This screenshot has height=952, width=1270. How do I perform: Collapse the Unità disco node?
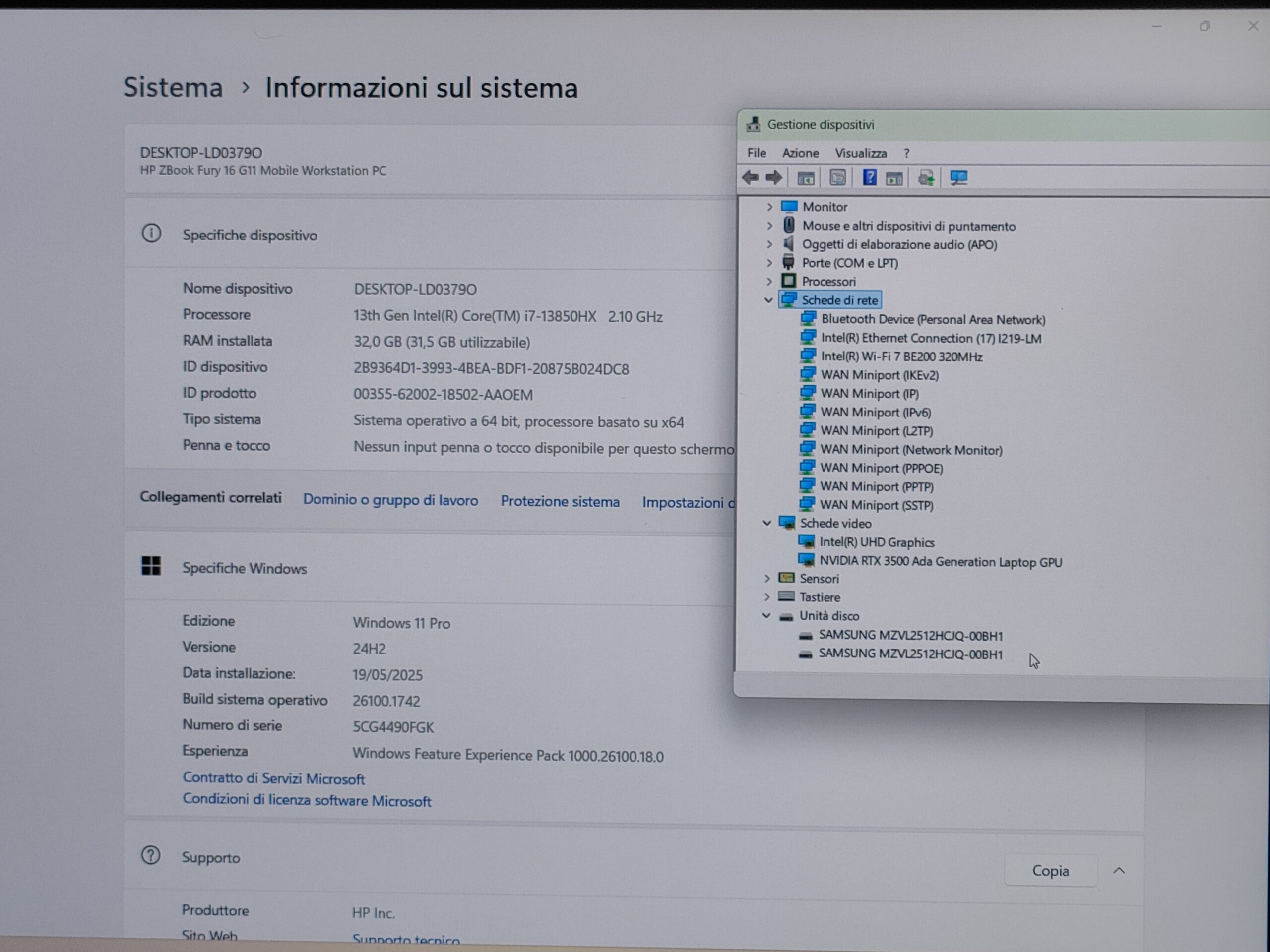pos(766,616)
